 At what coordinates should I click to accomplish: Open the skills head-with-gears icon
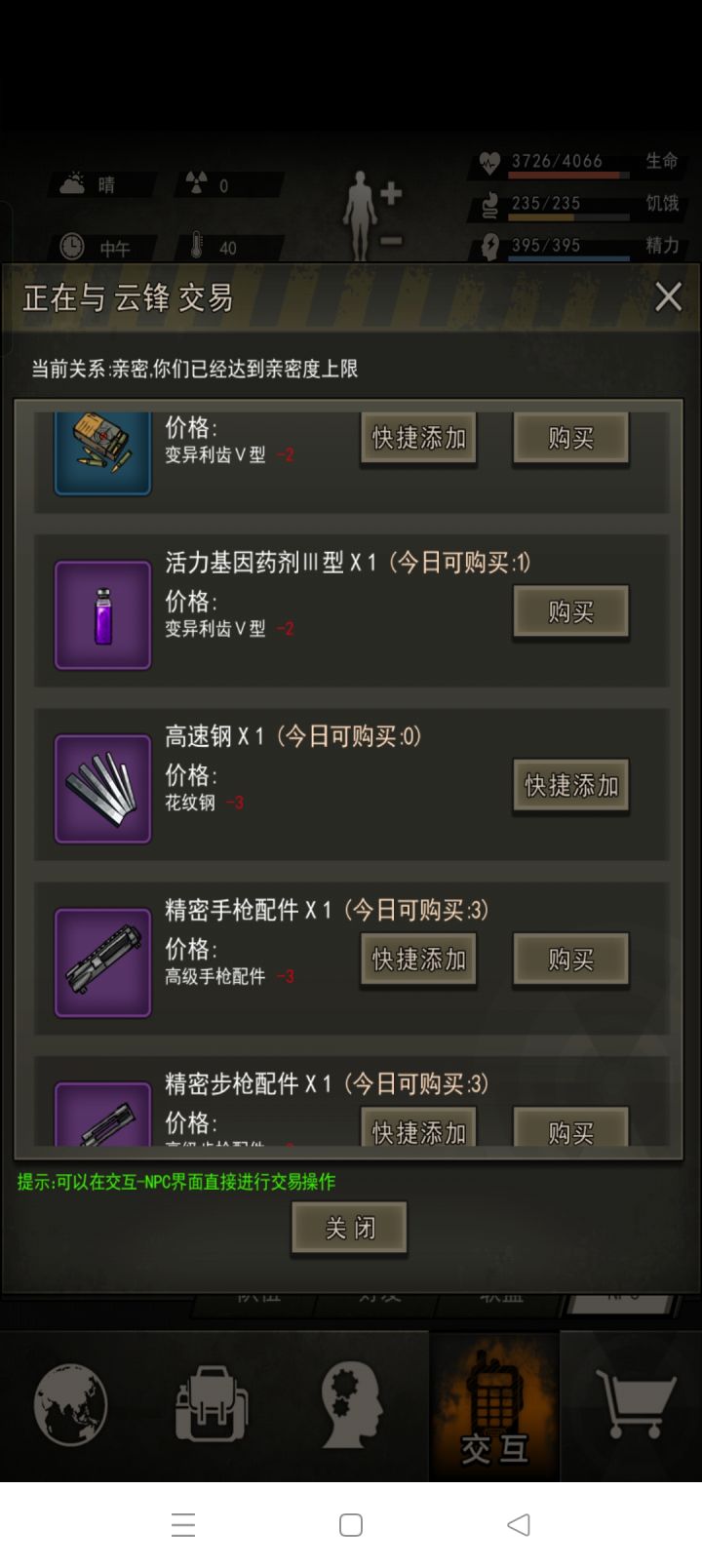(351, 1405)
